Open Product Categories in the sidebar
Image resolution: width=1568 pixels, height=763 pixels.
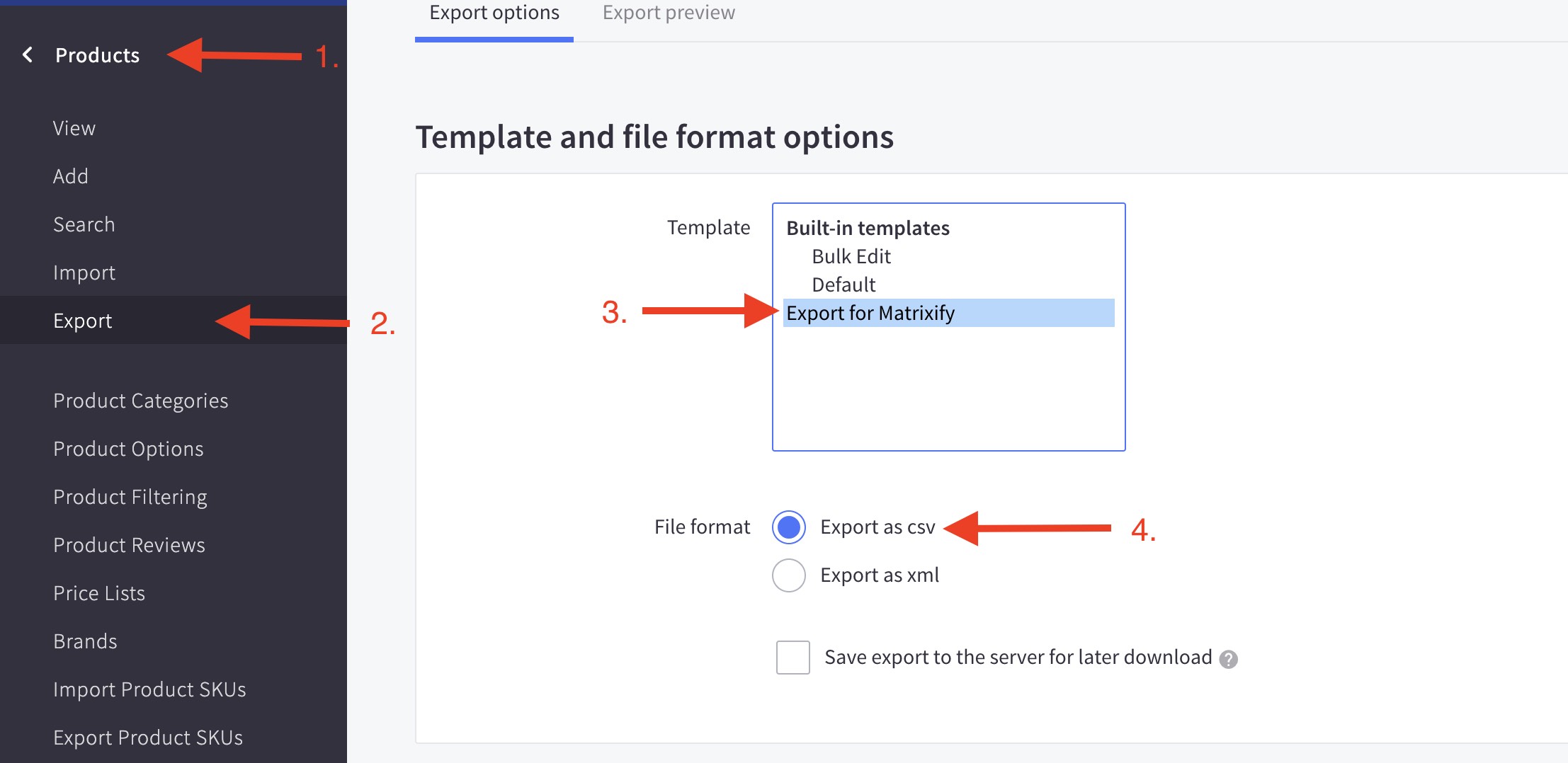(141, 401)
